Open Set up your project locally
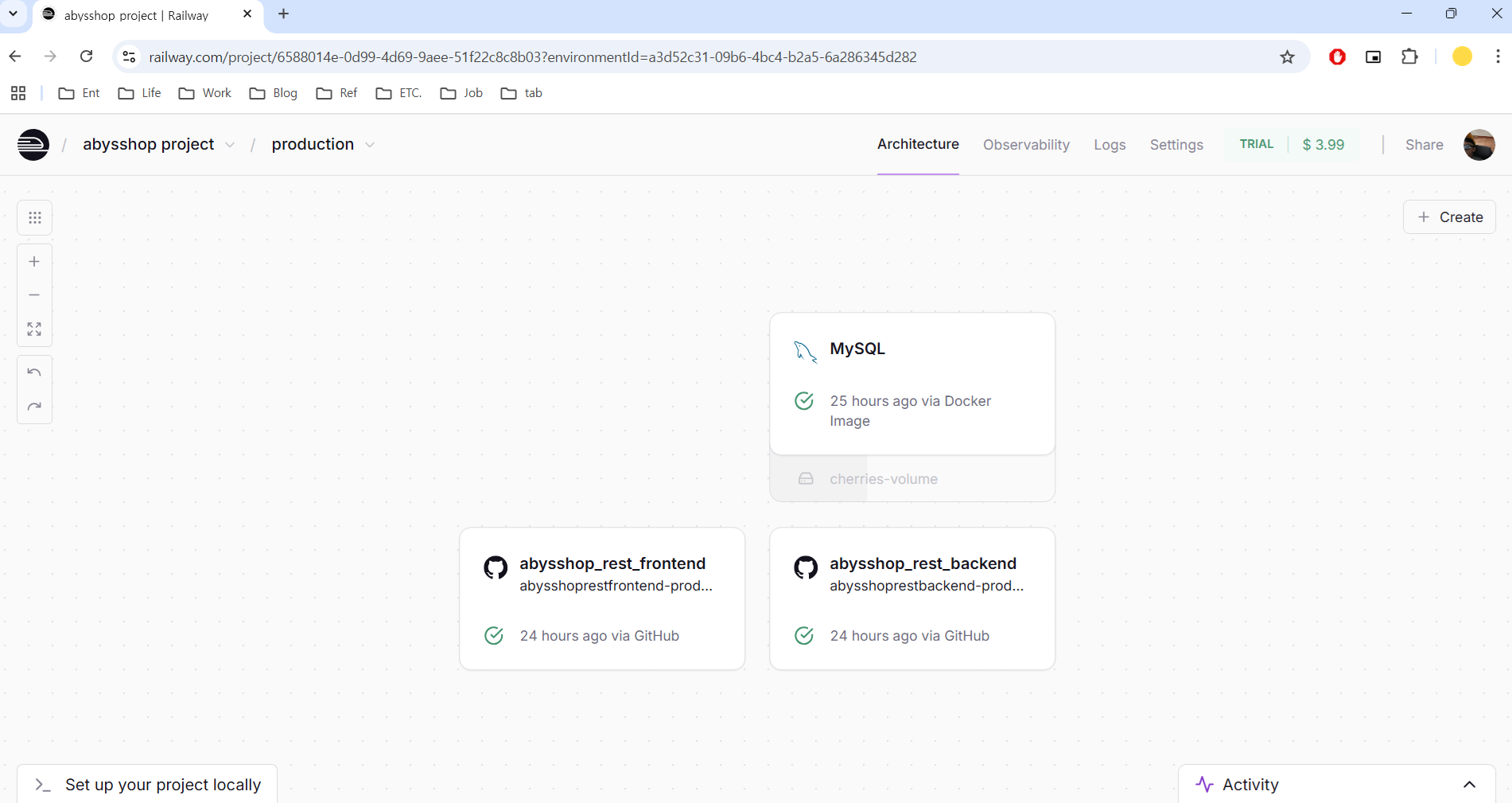This screenshot has height=803, width=1512. [x=147, y=785]
